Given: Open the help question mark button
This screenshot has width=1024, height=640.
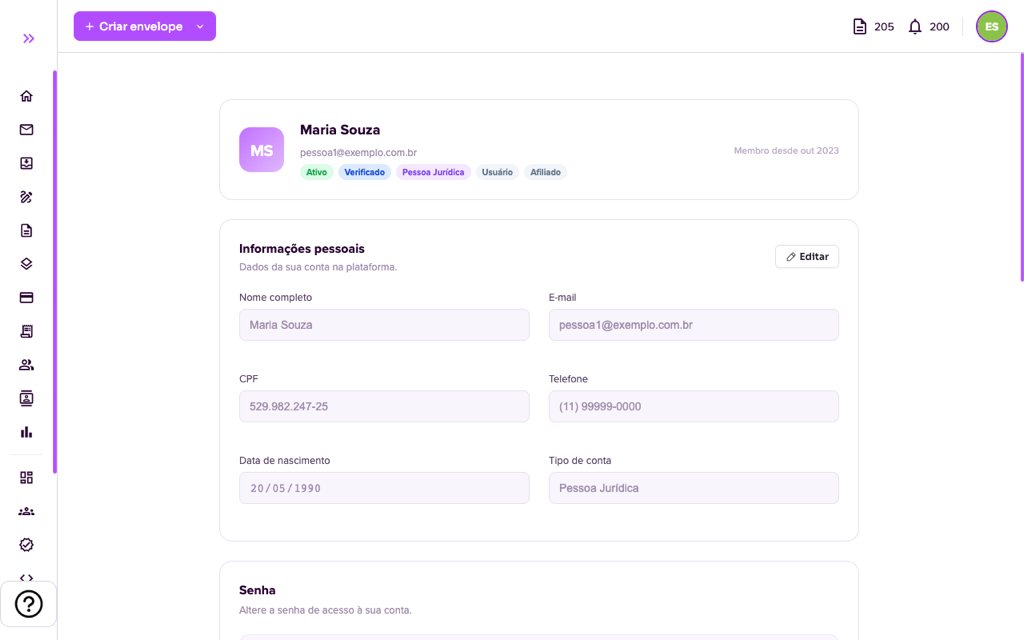Looking at the screenshot, I should (x=29, y=604).
